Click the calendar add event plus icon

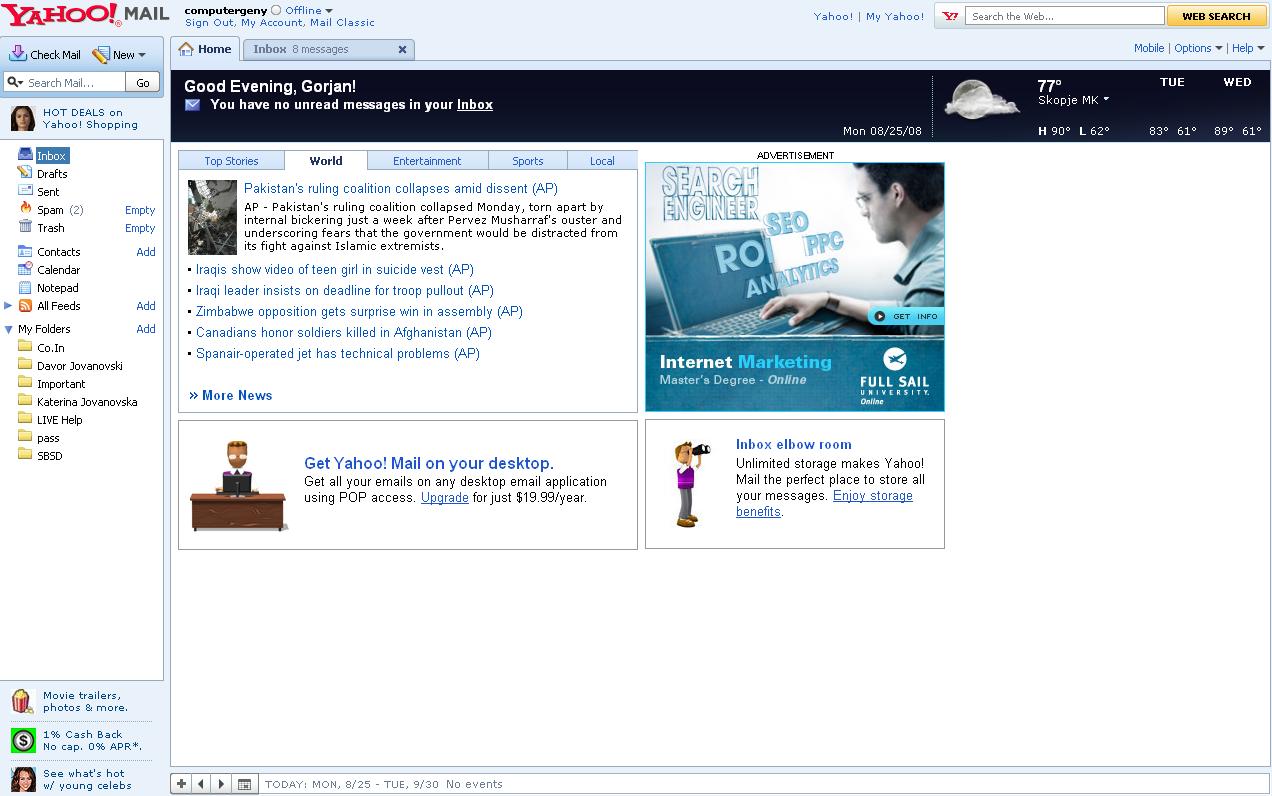181,784
